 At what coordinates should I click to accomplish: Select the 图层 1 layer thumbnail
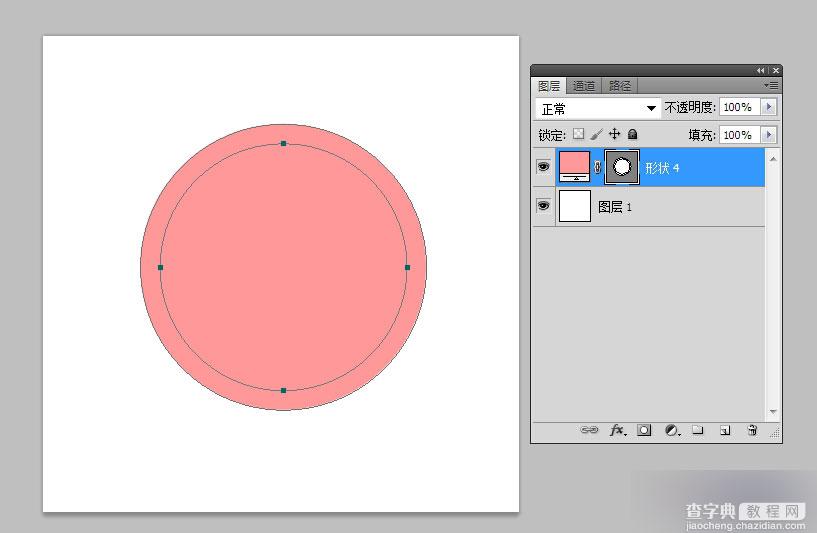click(x=575, y=206)
